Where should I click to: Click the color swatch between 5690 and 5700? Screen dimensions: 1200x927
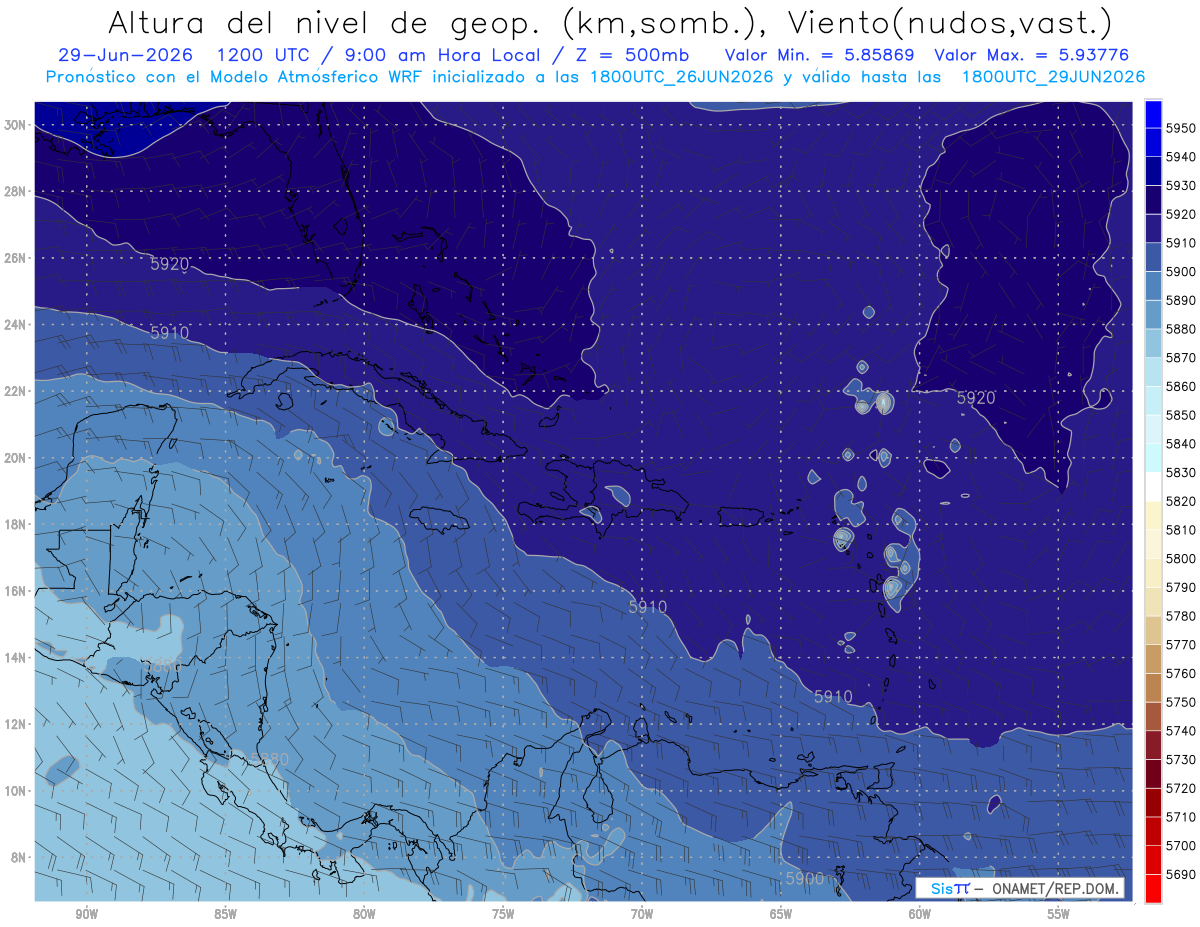point(1153,859)
